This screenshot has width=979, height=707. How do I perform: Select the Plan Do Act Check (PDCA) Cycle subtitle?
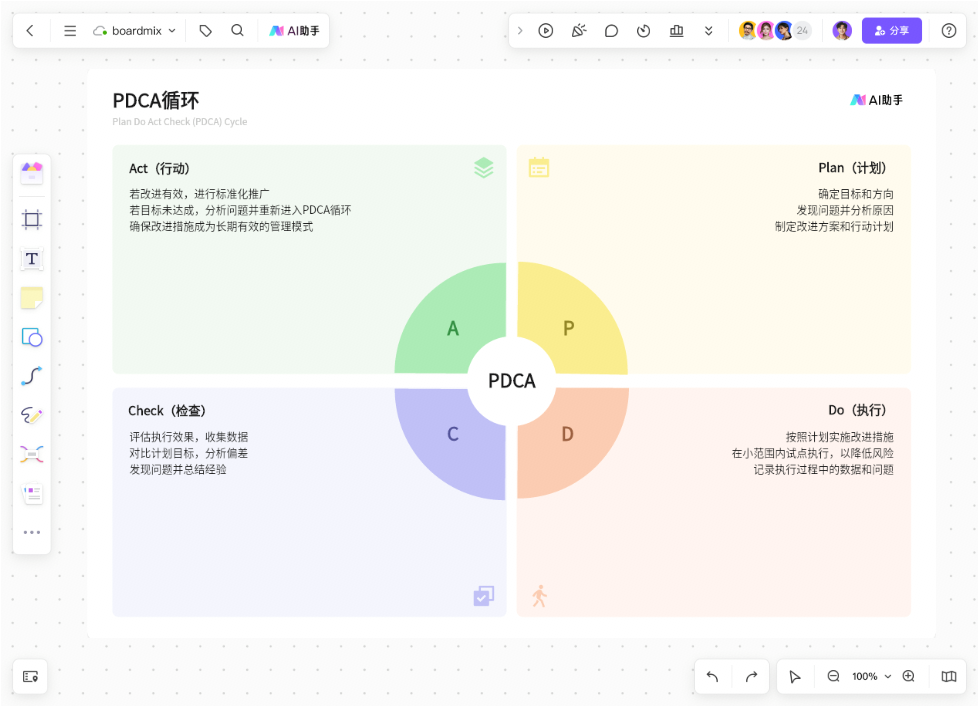(x=180, y=122)
